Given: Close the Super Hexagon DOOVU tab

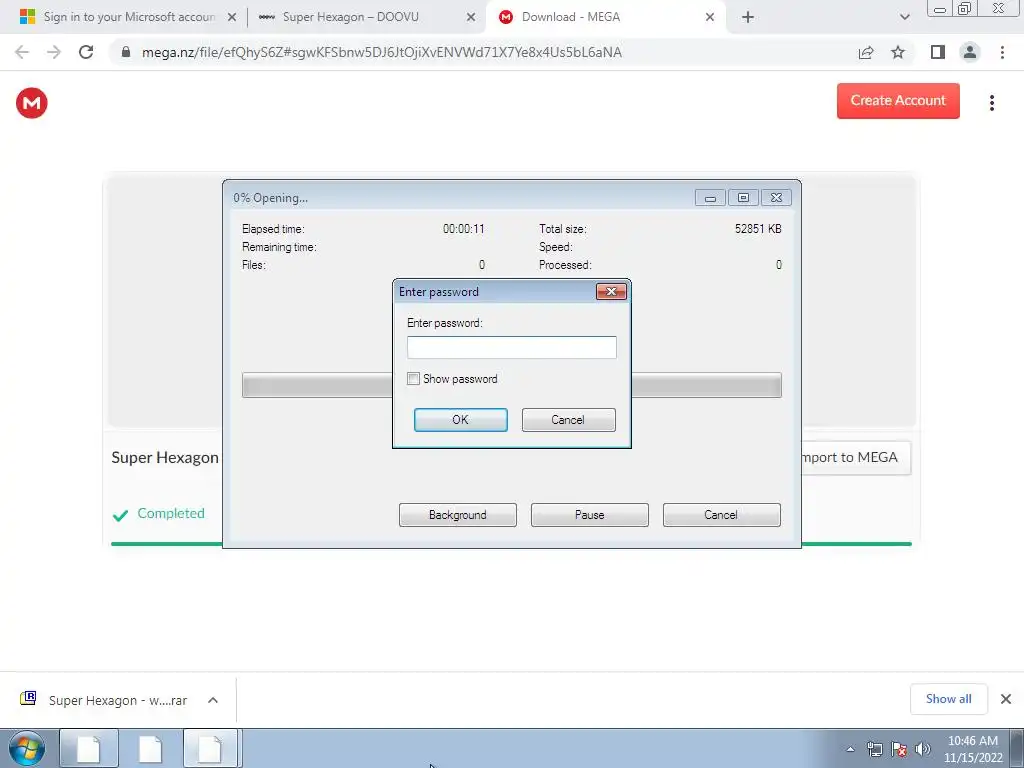Looking at the screenshot, I should 471,17.
